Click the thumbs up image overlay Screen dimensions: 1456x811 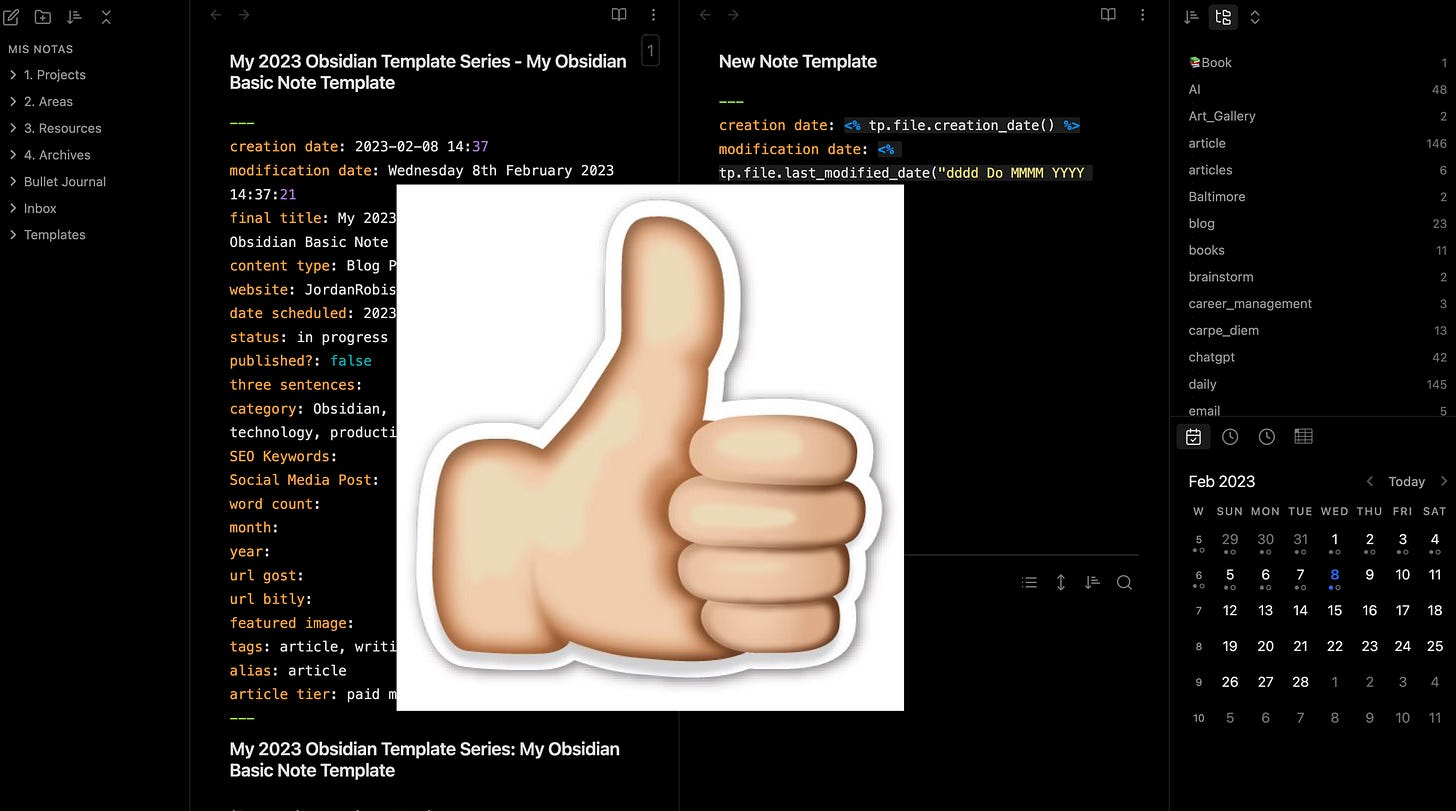point(650,447)
